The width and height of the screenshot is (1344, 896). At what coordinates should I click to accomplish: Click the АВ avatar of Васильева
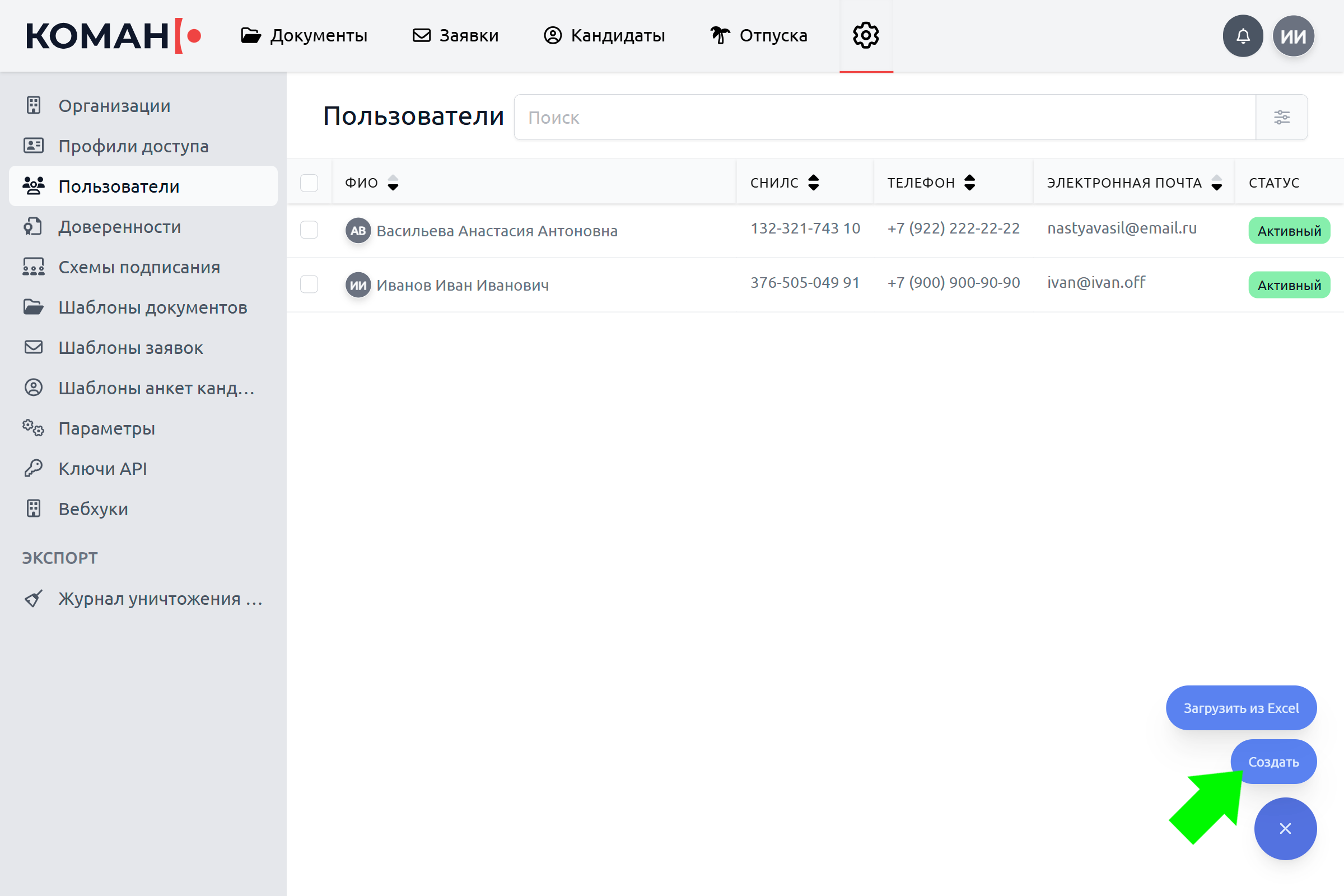pyautogui.click(x=358, y=231)
